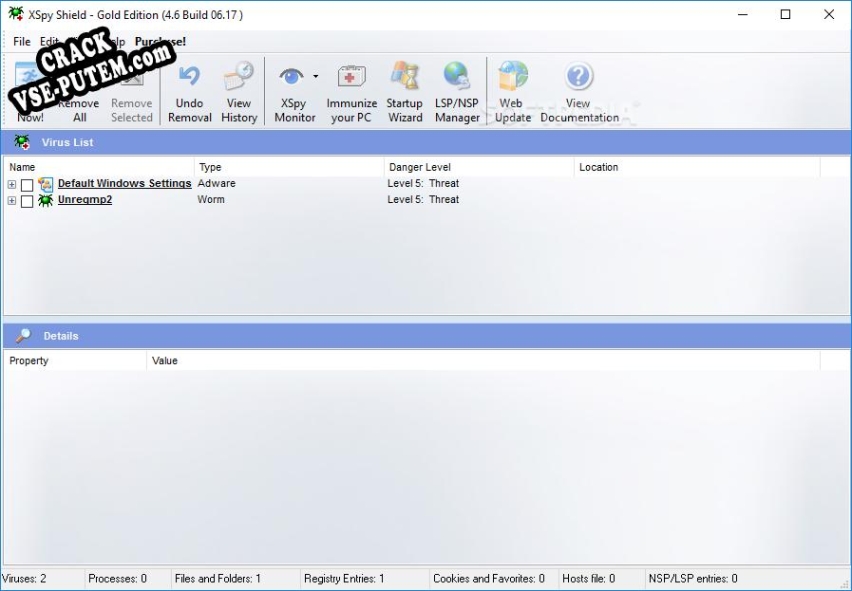Sort virus list by Type column

[289, 167]
